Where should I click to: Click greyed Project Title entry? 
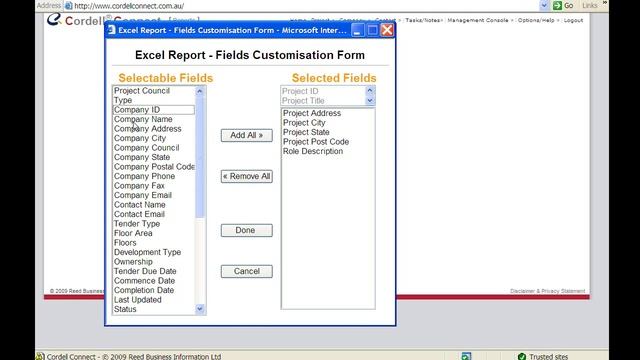click(x=323, y=100)
